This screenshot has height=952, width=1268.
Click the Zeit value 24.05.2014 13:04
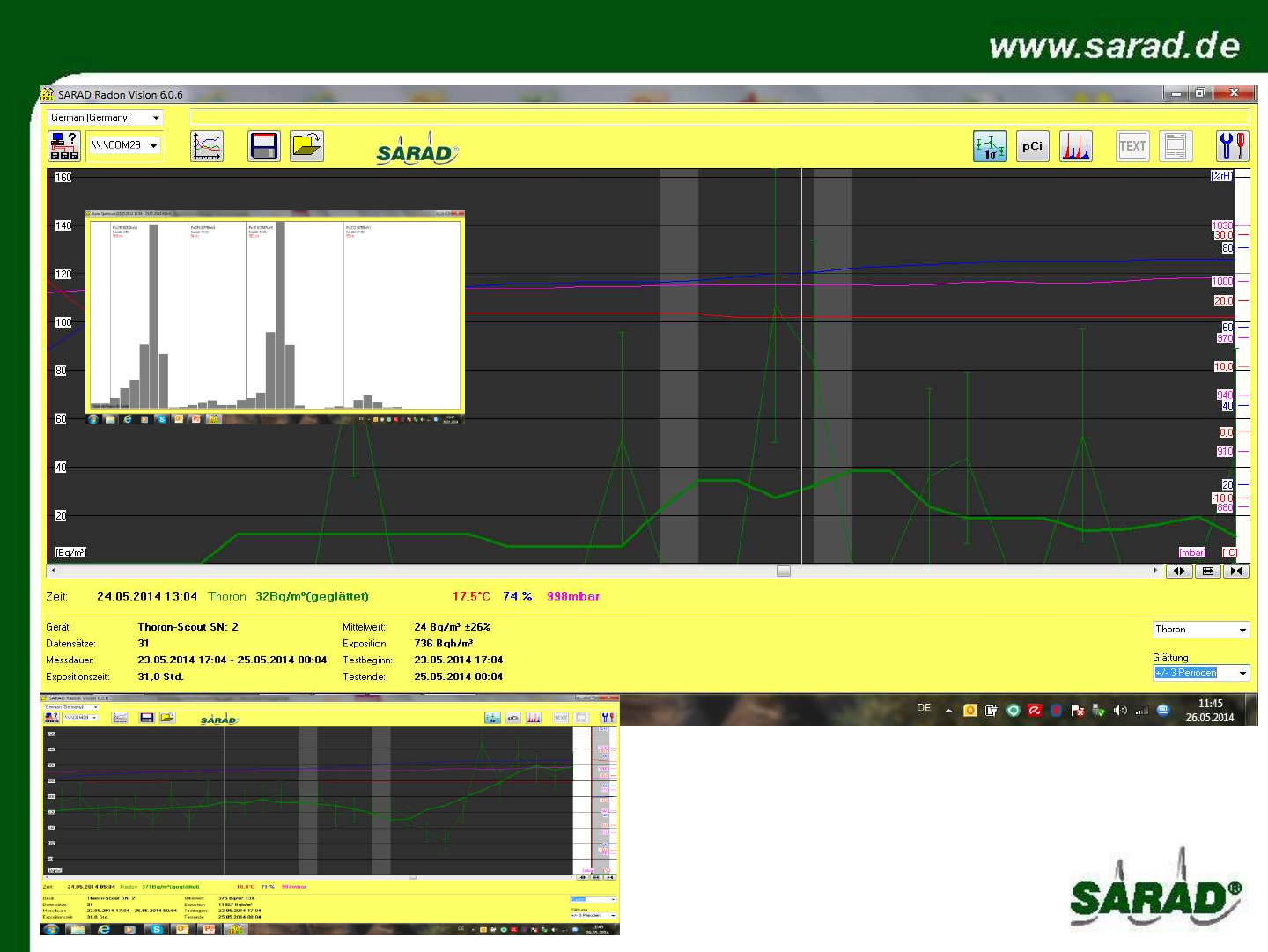pos(147,596)
